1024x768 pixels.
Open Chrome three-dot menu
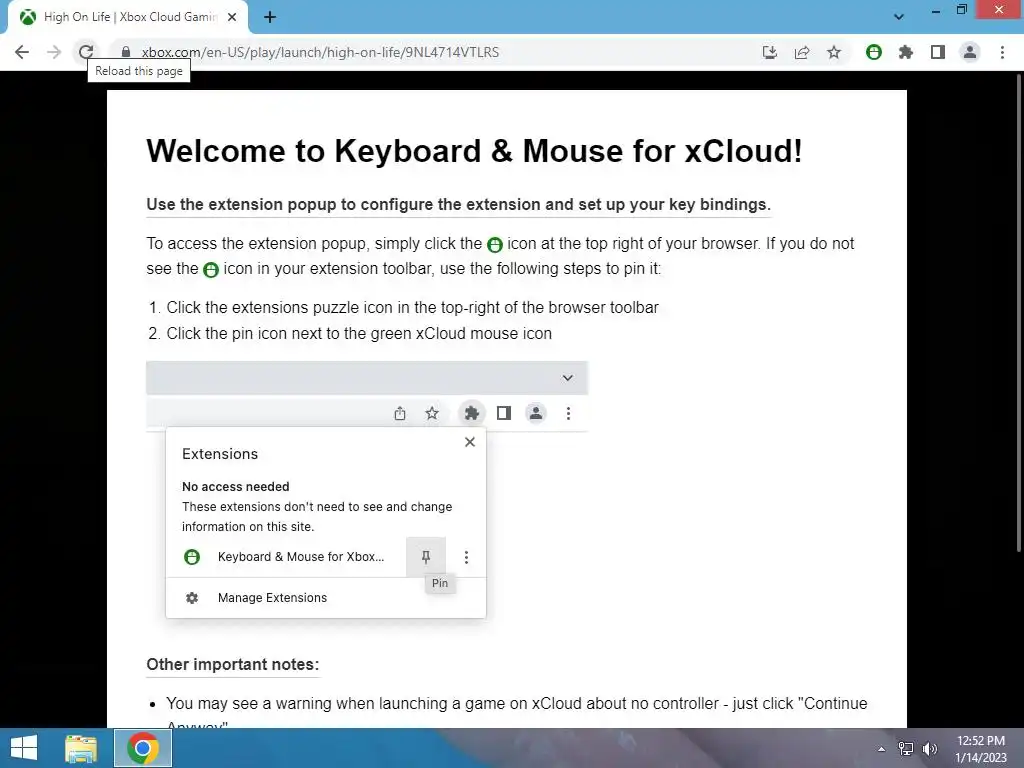pos(1002,52)
